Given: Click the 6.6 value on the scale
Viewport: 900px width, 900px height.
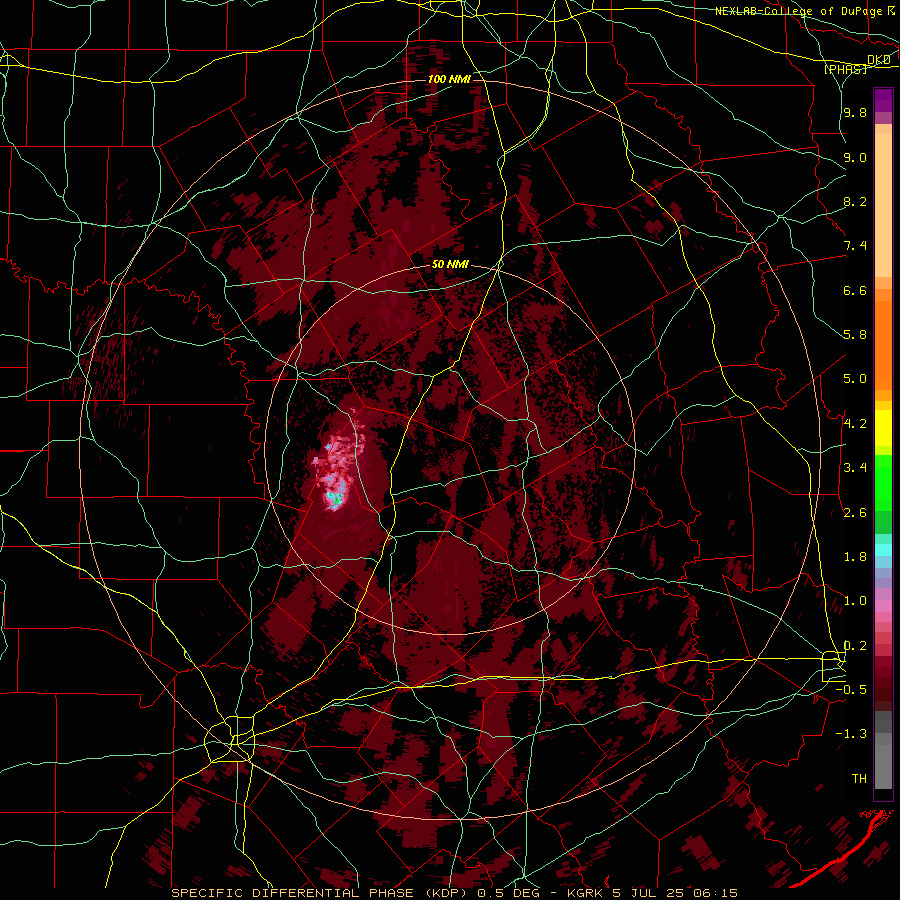Looking at the screenshot, I should coord(855,290).
